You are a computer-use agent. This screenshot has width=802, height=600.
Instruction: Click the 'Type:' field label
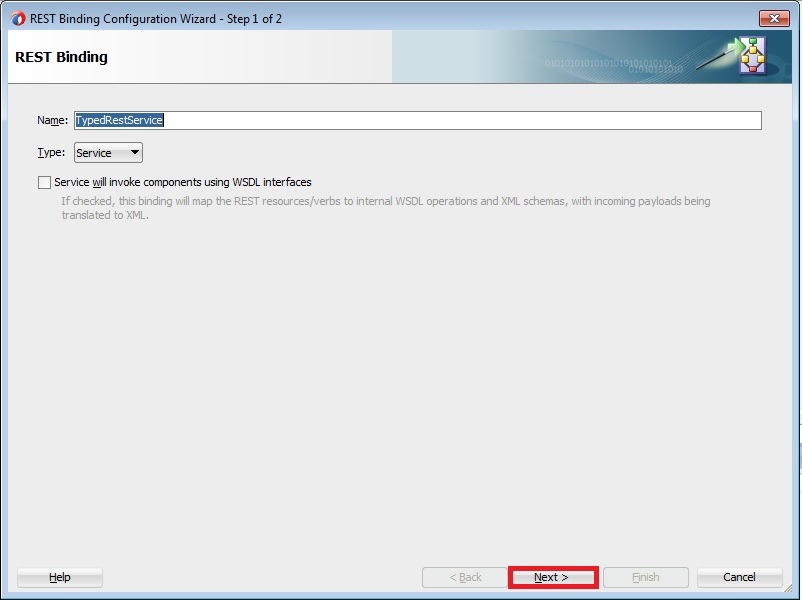51,153
